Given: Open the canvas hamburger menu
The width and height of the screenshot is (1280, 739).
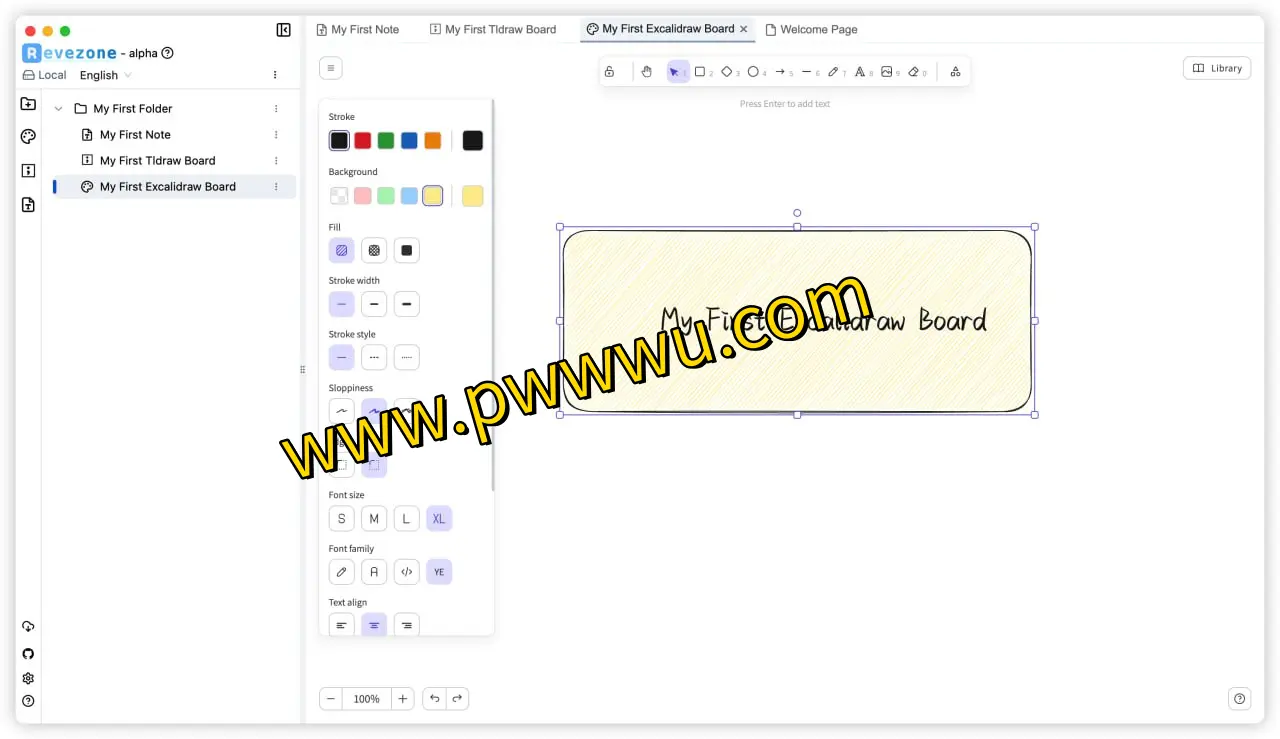Looking at the screenshot, I should point(332,68).
